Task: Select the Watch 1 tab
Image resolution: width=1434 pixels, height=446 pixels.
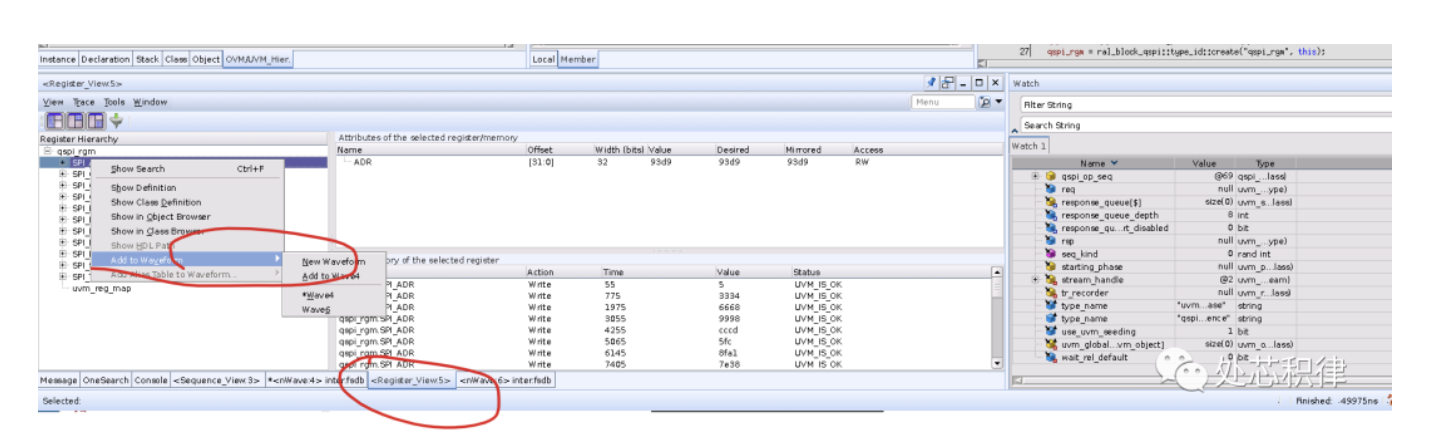Action: (1028, 146)
